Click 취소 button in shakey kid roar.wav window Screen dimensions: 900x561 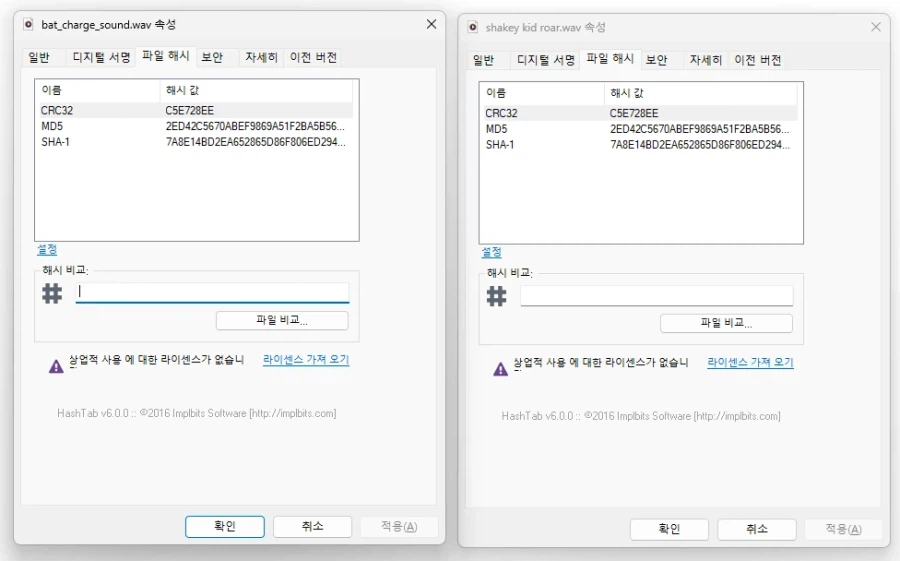pos(757,529)
